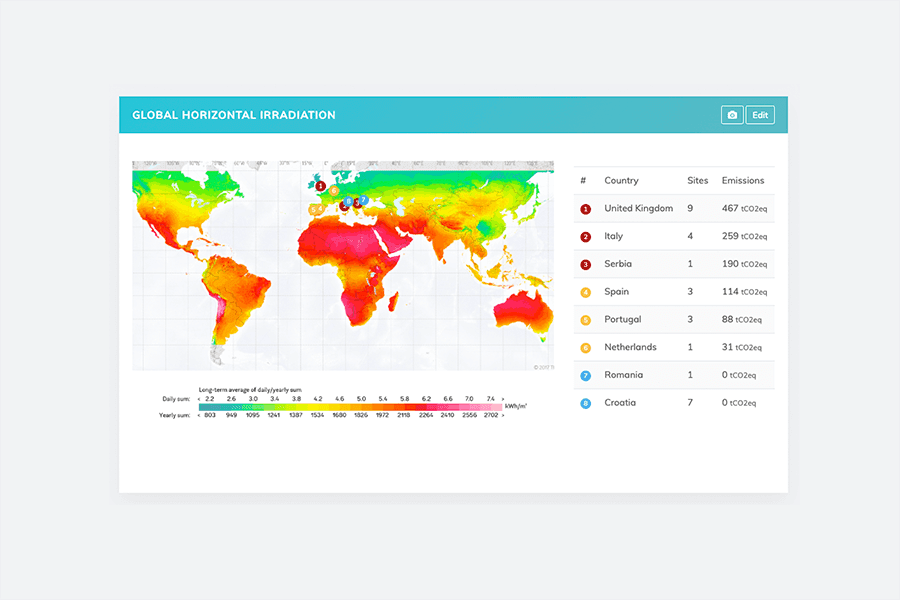Click the Emissions column header
Viewport: 900px width, 600px height.
742,181
